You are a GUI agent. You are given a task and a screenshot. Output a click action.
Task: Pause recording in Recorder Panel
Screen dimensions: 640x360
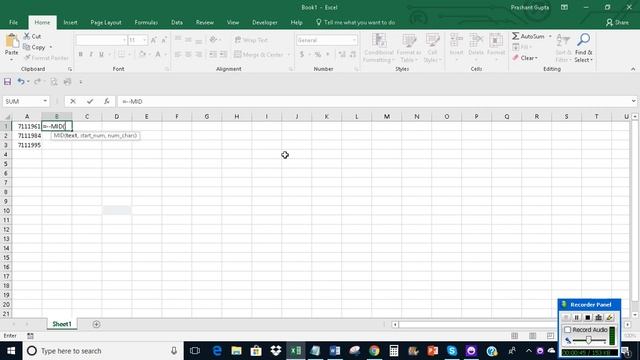(576, 317)
